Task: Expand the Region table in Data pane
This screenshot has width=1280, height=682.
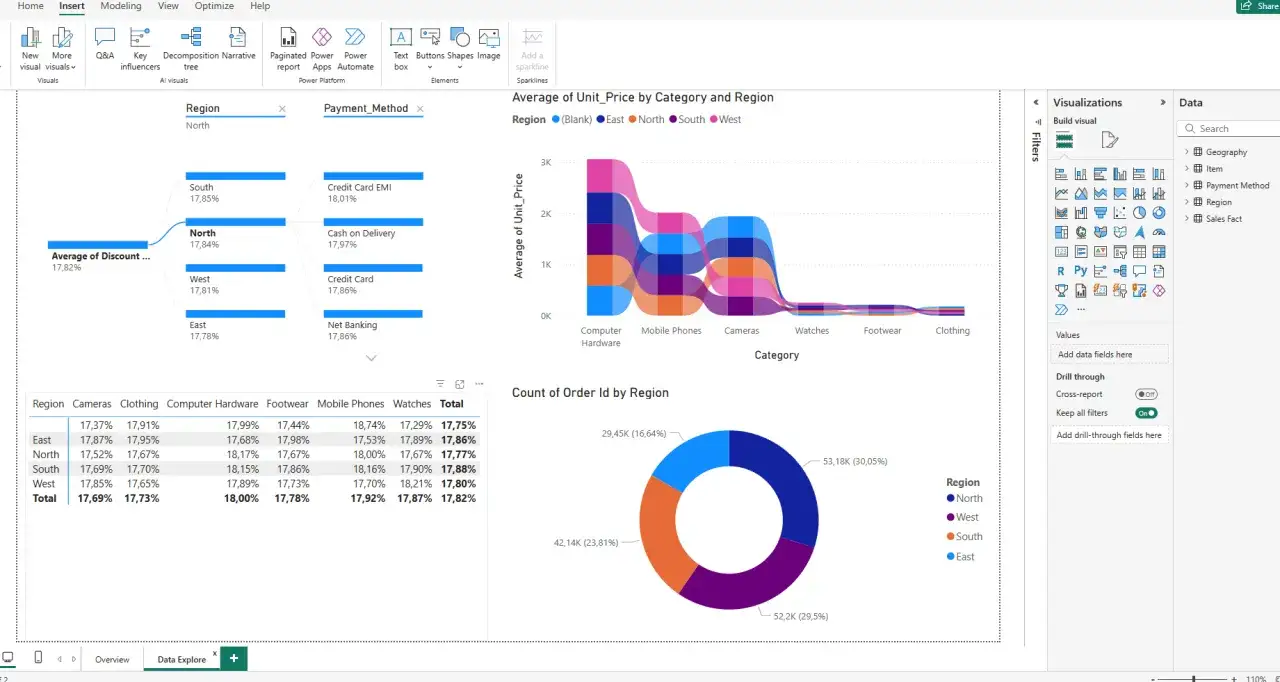Action: pyautogui.click(x=1187, y=202)
